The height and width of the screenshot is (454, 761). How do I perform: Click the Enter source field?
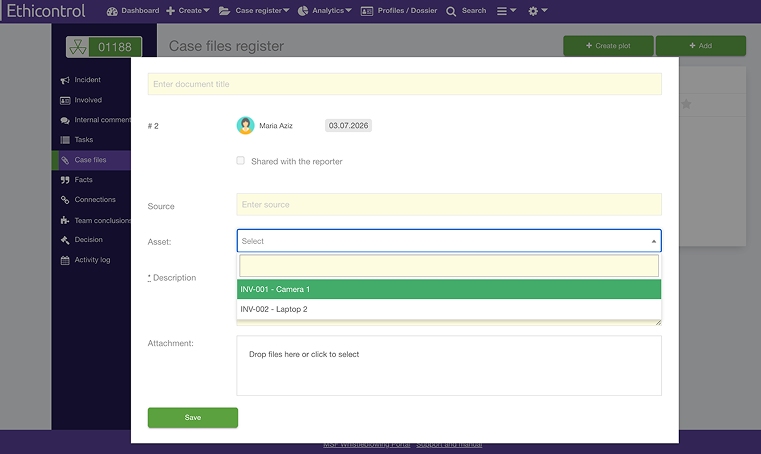pos(449,204)
